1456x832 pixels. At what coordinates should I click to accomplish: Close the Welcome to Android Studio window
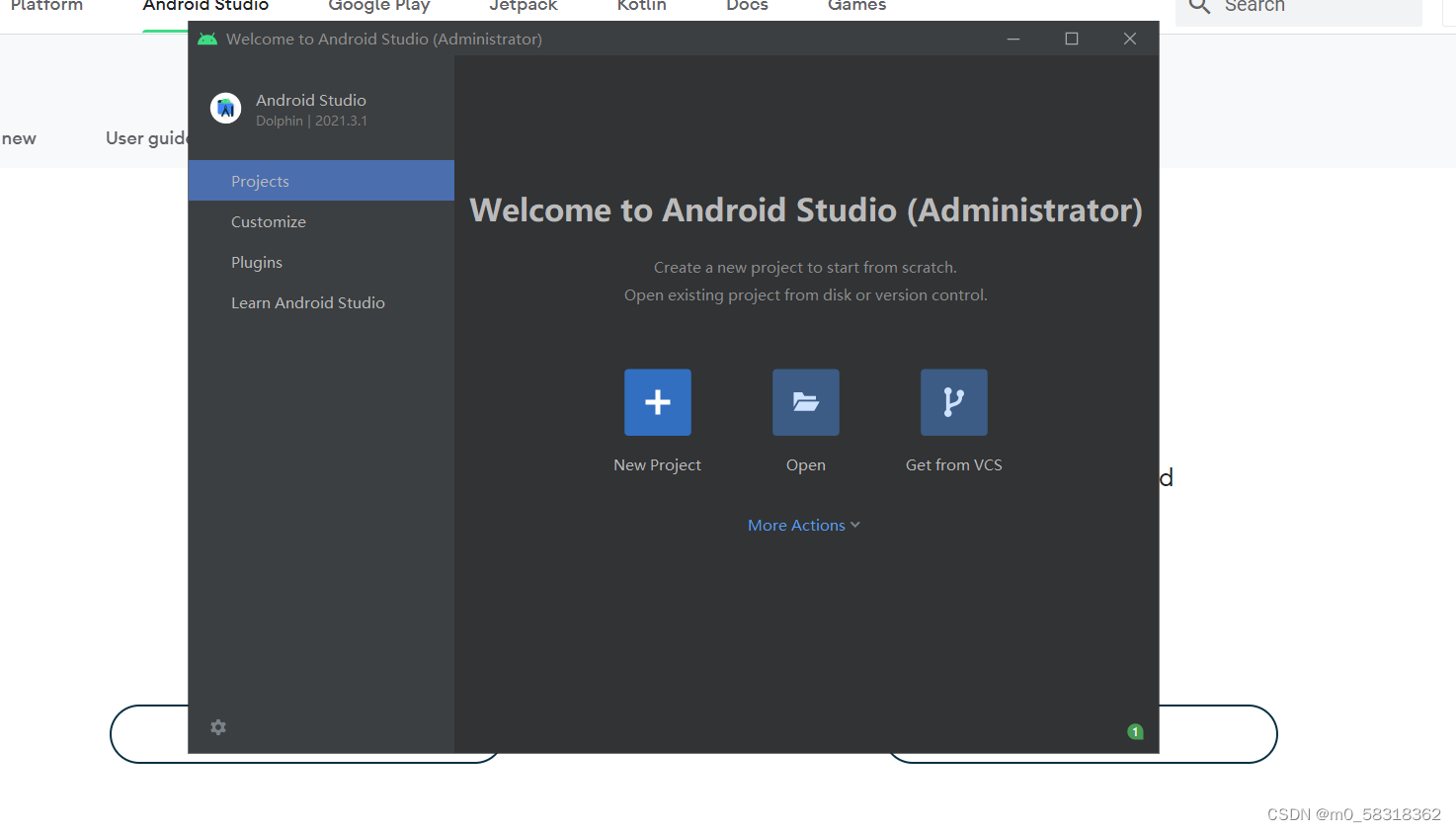tap(1130, 39)
